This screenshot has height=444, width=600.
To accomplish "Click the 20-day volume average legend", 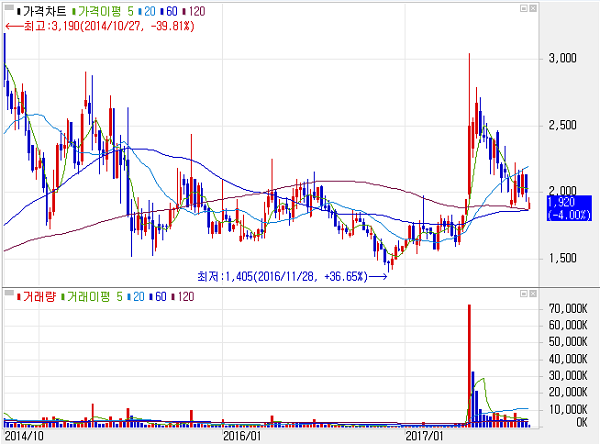I will click(136, 297).
